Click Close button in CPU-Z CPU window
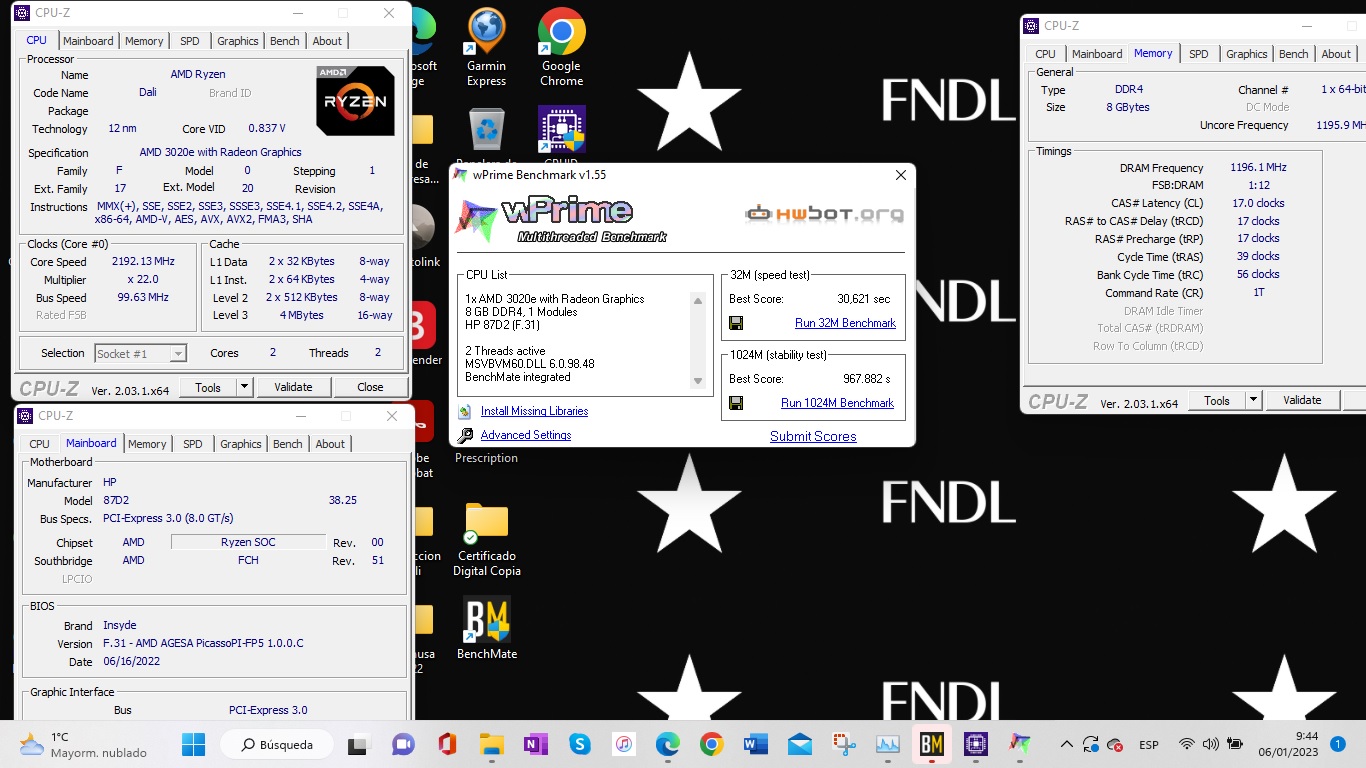1366x768 pixels. (x=370, y=387)
